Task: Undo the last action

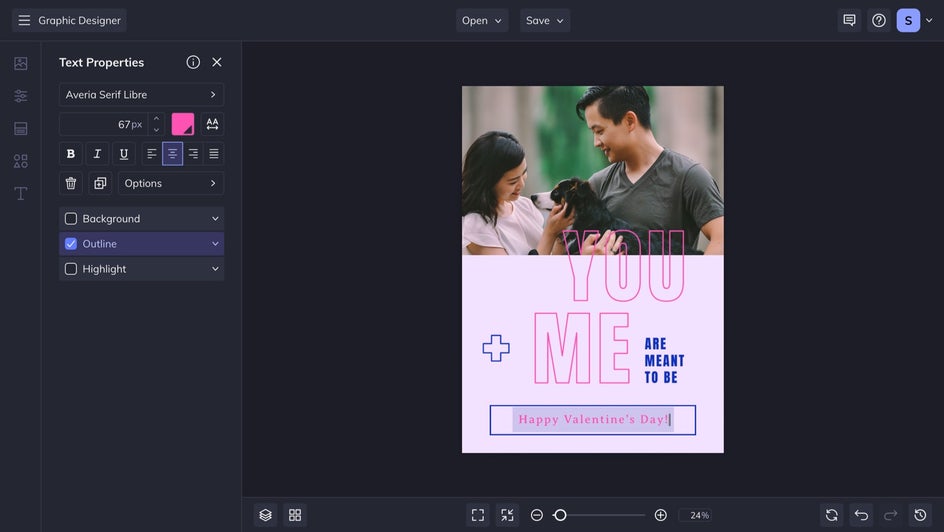Action: tap(861, 515)
